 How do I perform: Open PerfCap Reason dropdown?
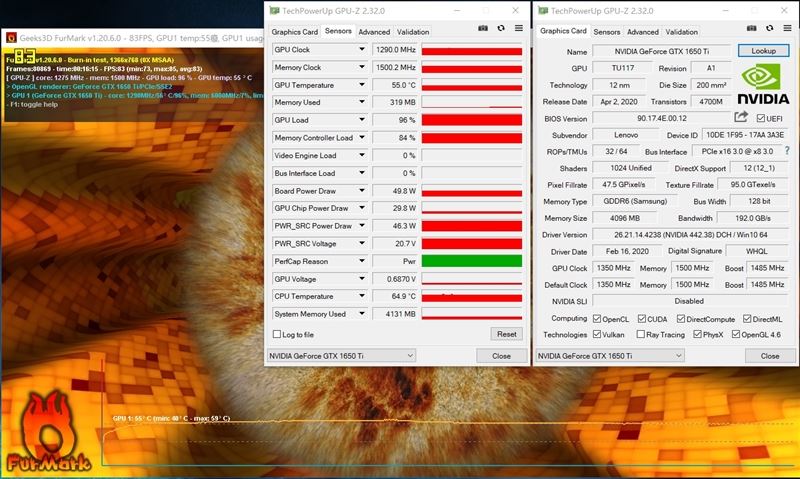click(362, 261)
